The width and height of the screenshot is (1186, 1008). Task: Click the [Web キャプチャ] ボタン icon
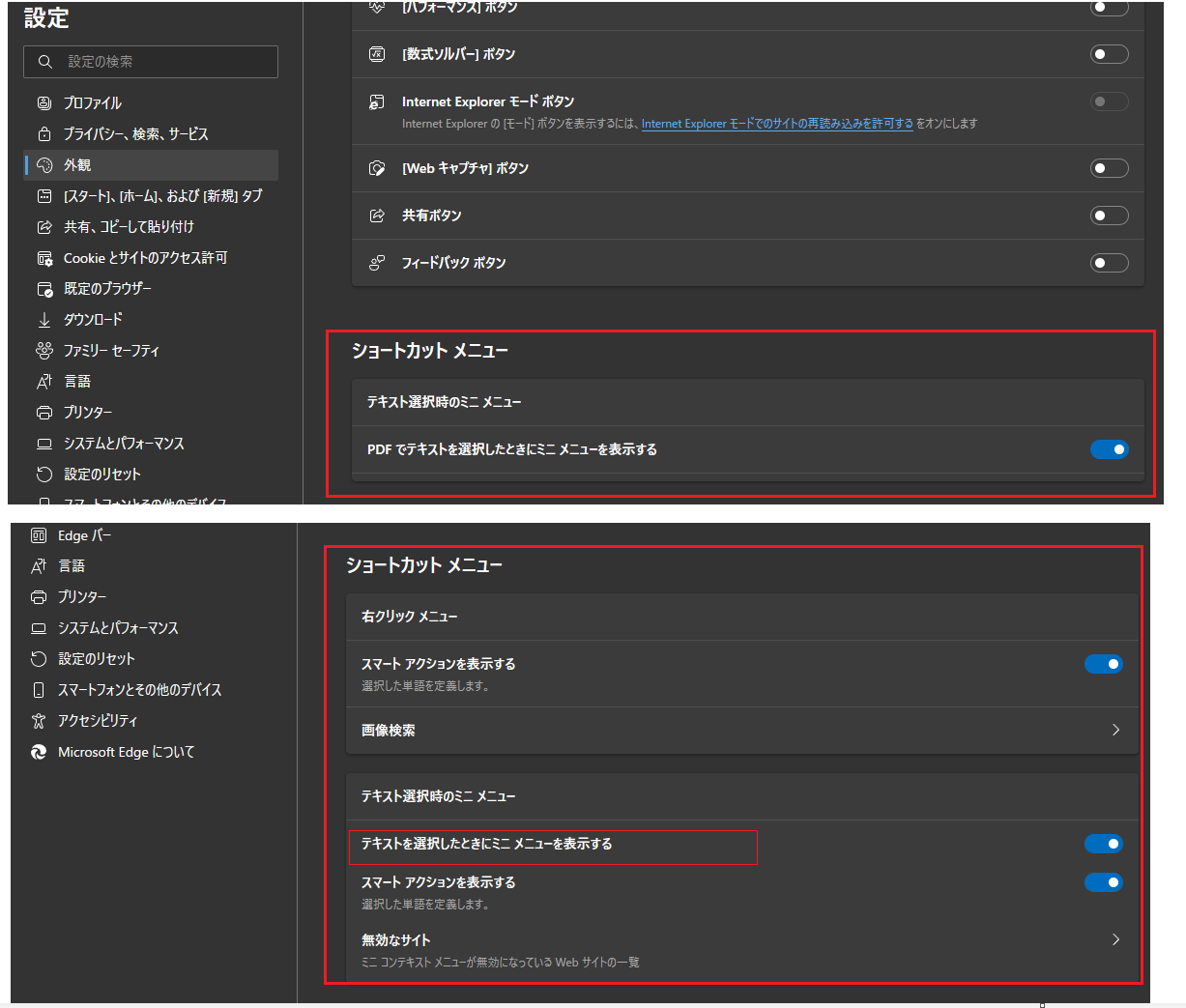coord(377,168)
